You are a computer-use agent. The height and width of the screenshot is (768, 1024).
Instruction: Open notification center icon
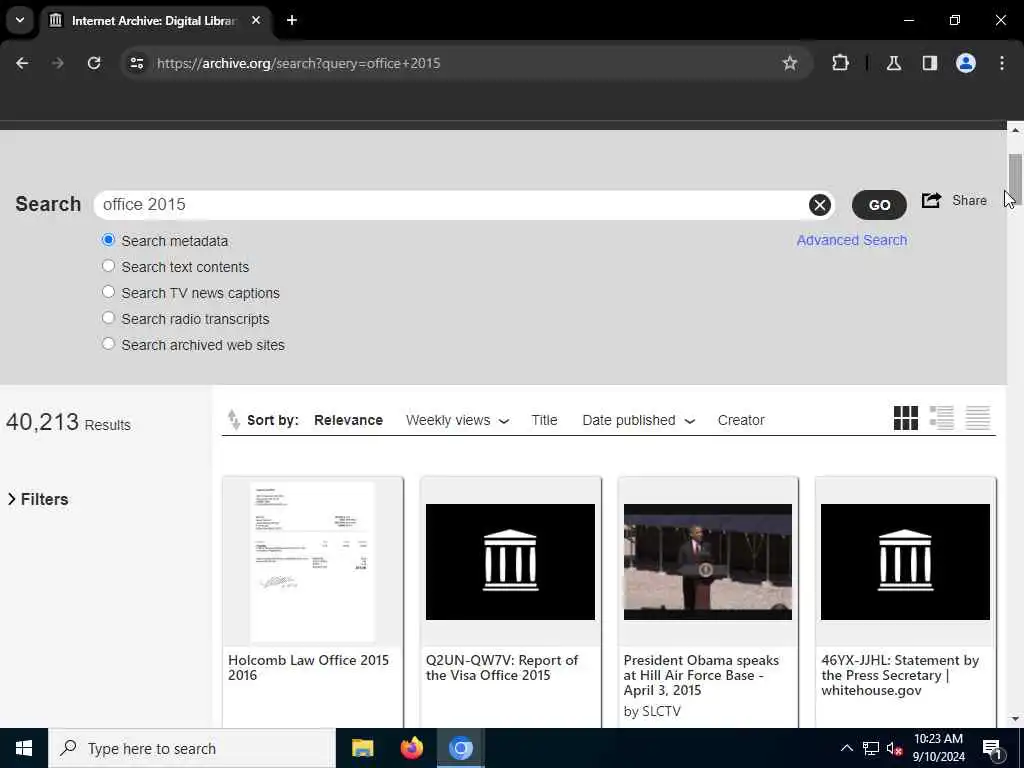[x=992, y=748]
